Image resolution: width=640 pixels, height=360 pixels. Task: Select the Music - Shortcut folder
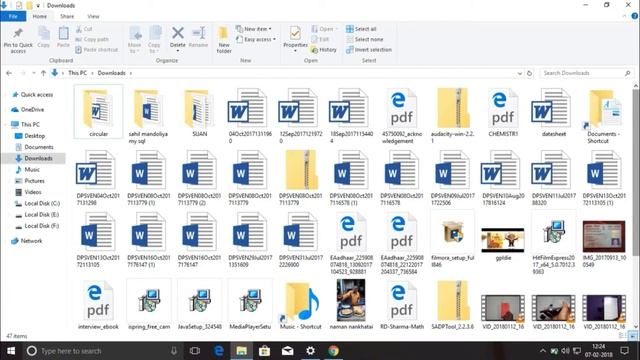click(300, 305)
